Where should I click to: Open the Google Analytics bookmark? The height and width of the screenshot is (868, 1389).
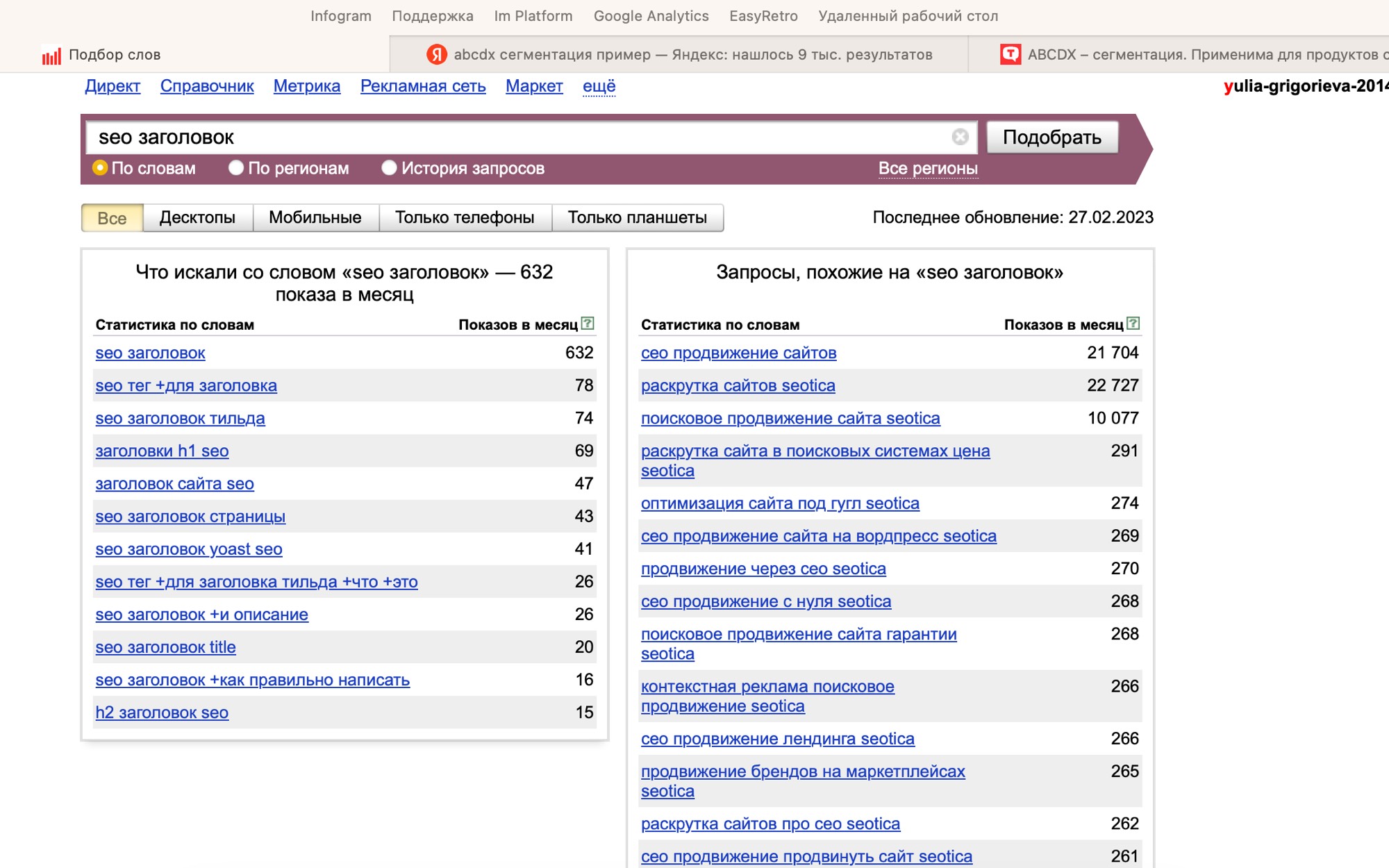pos(651,16)
